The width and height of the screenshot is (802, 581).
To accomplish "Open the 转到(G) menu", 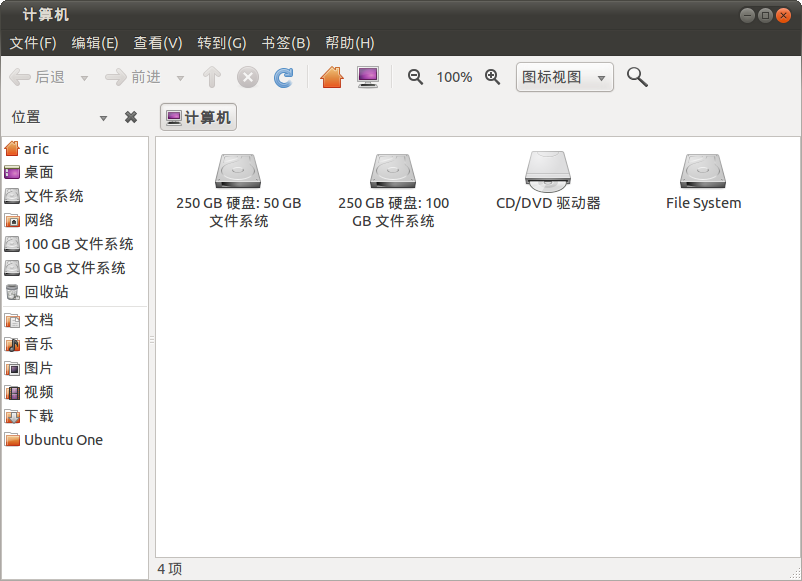I will pos(222,43).
